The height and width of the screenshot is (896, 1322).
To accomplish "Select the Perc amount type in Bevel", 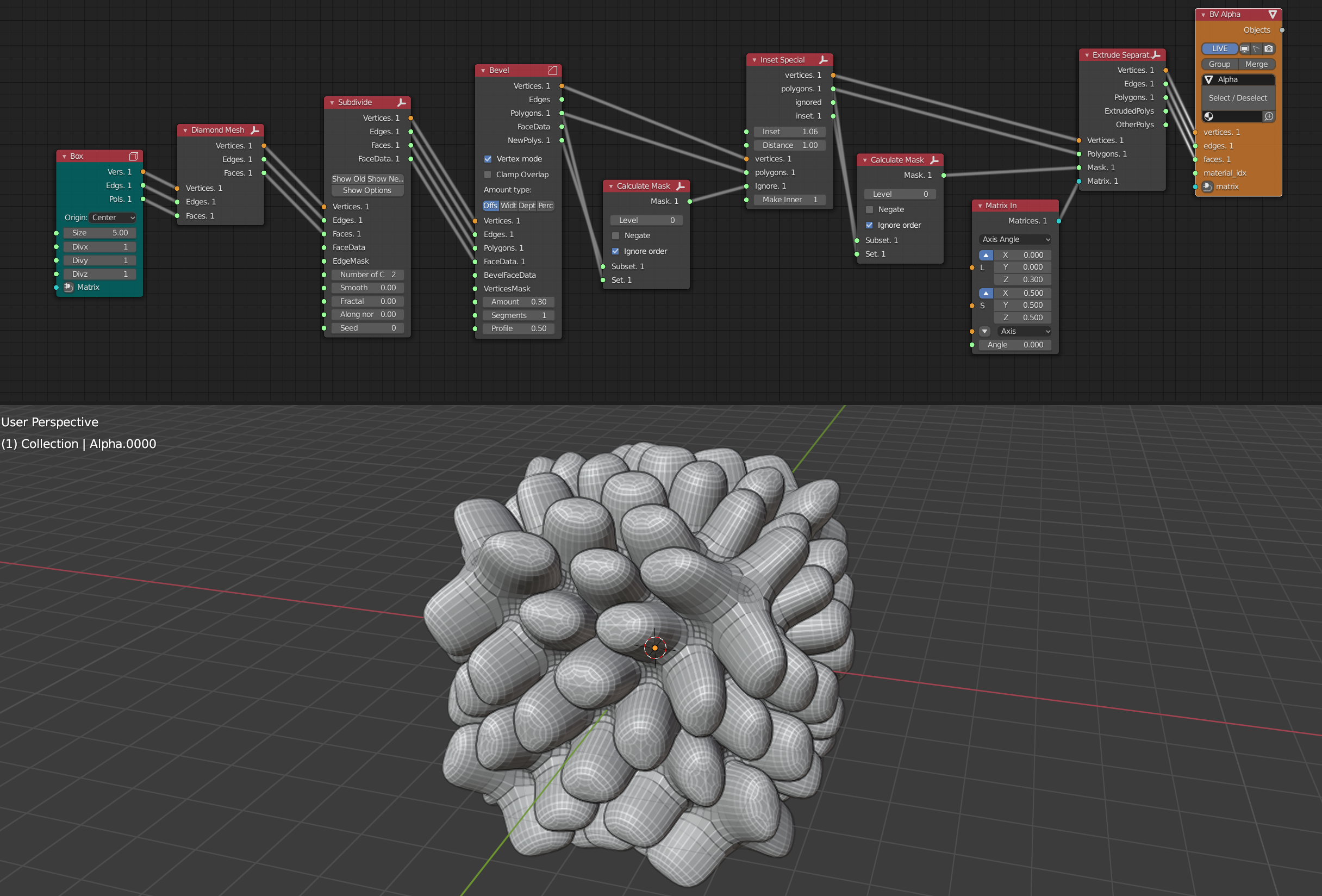I will pos(546,206).
